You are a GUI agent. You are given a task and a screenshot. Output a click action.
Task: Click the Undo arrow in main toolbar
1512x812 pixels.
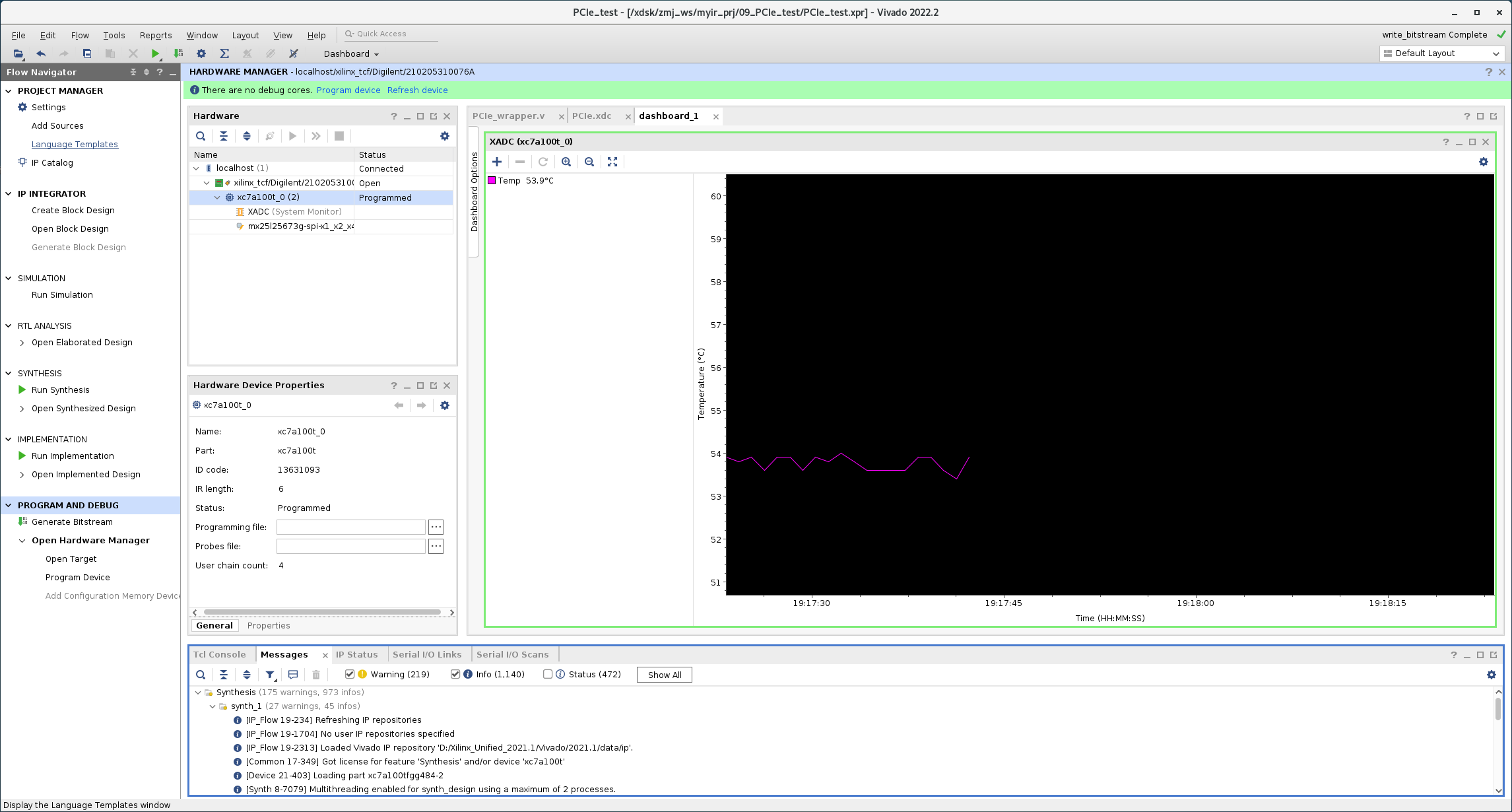tap(41, 53)
